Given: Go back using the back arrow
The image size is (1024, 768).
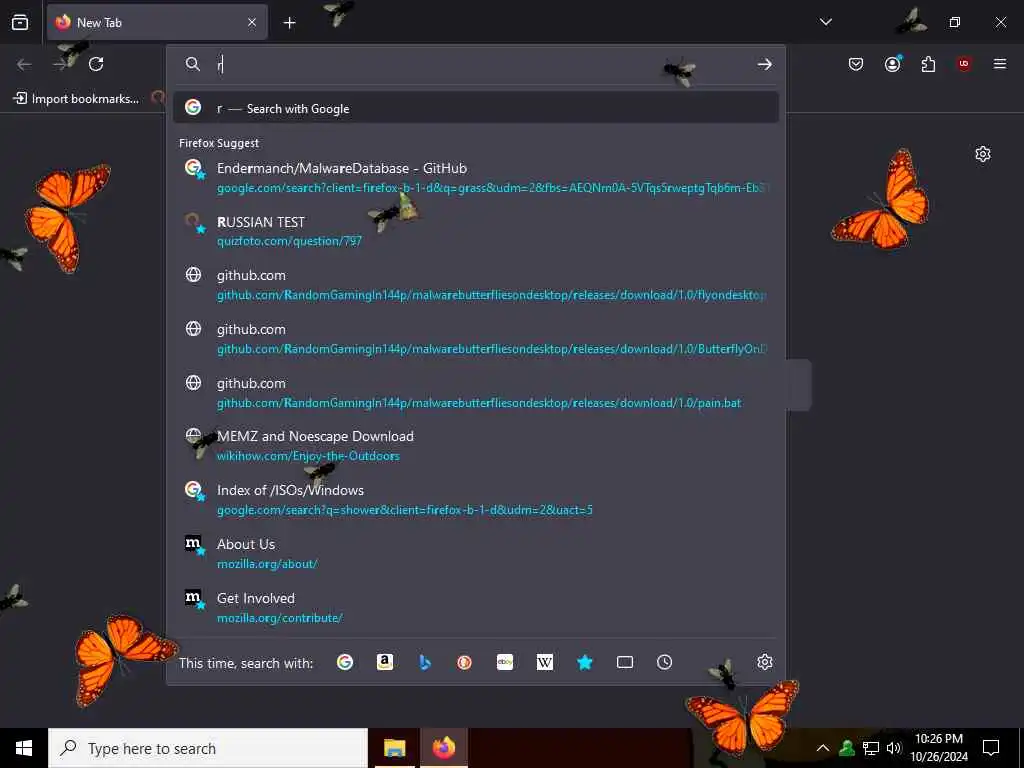Looking at the screenshot, I should point(24,64).
